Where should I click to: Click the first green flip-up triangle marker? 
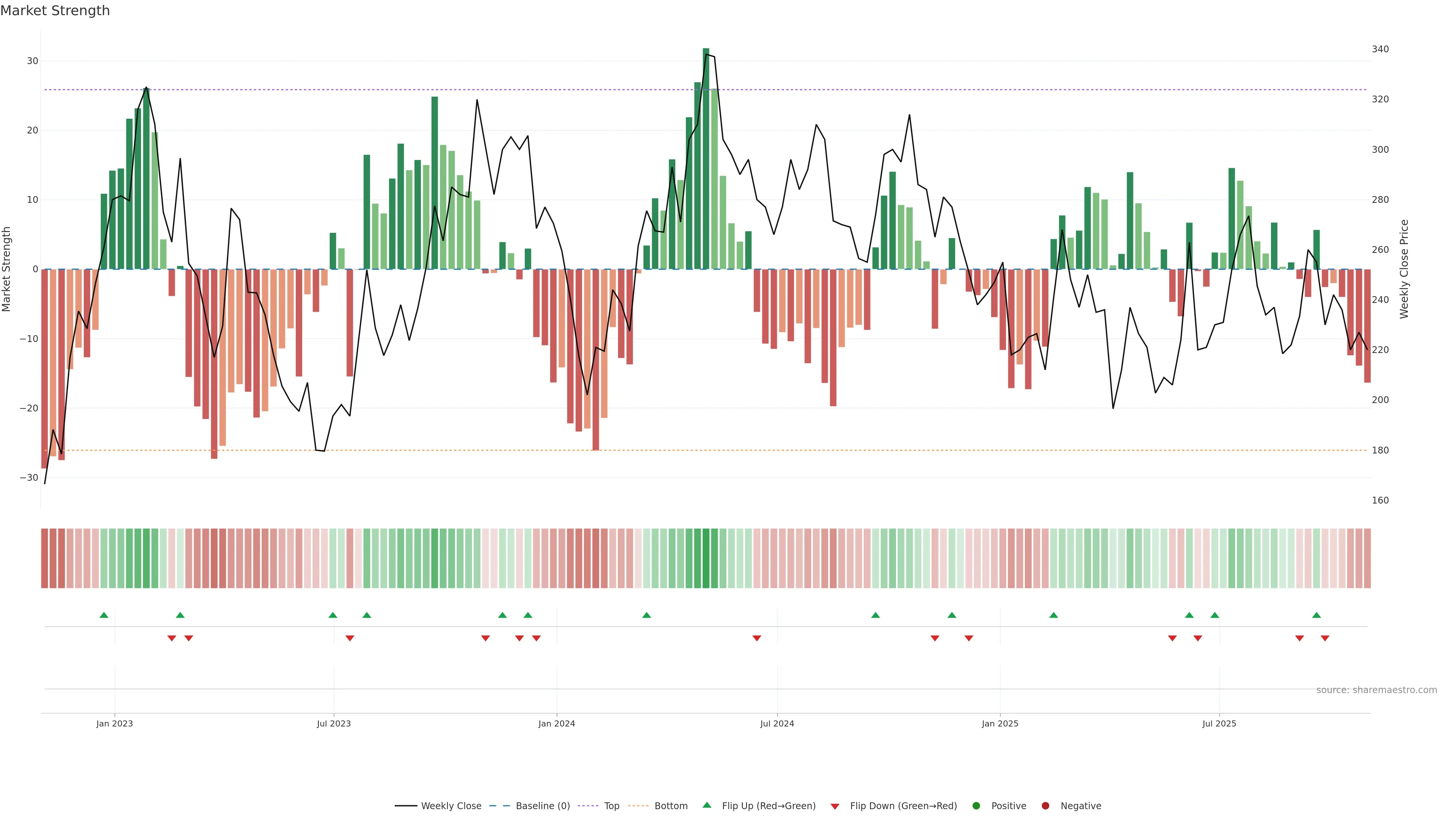104,615
